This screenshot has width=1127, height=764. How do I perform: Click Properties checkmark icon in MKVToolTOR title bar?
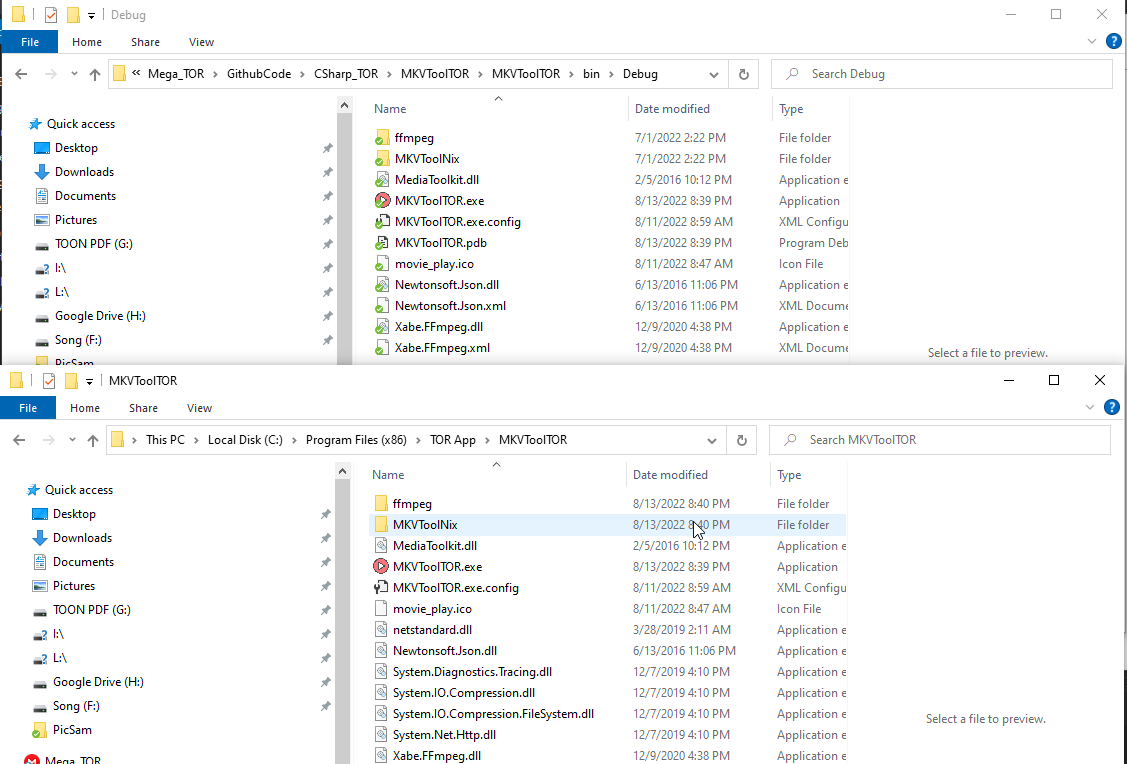[x=49, y=381]
